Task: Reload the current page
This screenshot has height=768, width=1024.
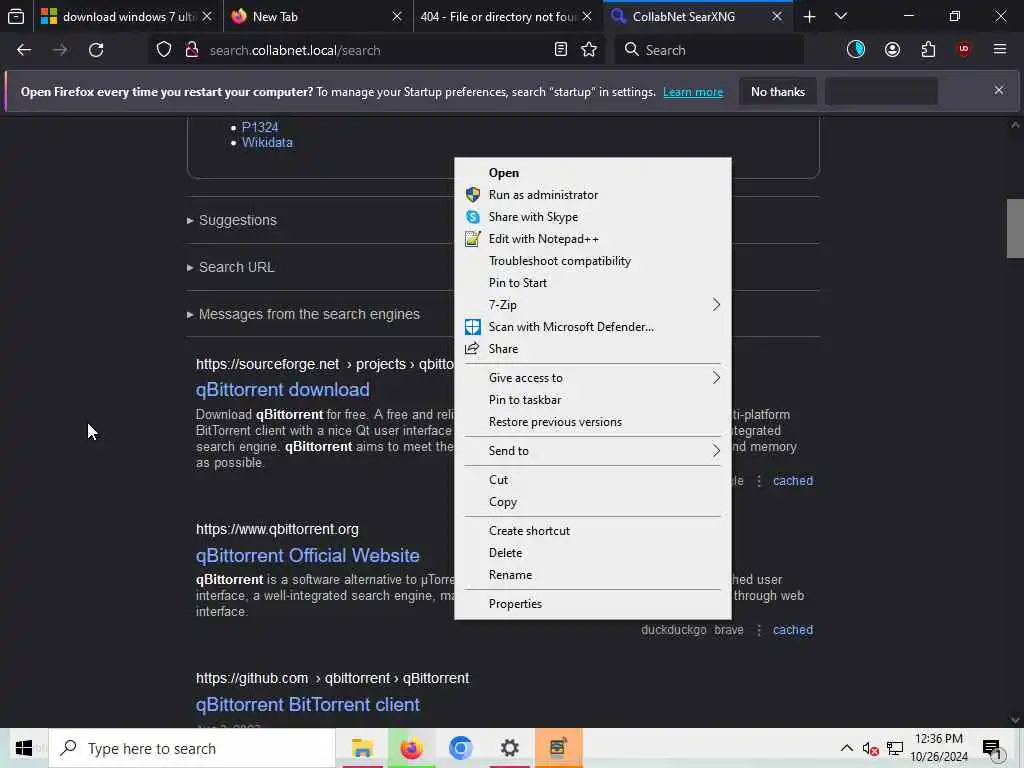Action: tap(96, 50)
